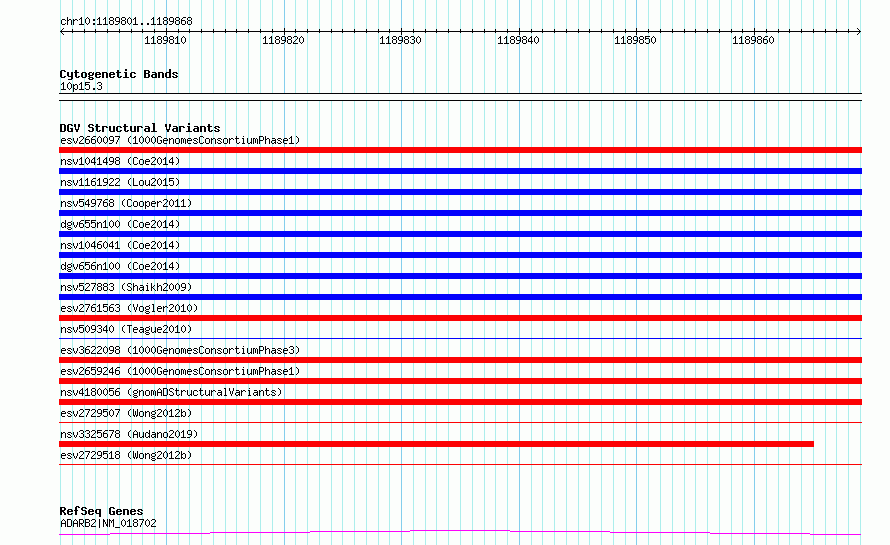Screen dimensions: 890x545
Task: Click ruler position 1189860
Action: [x=753, y=40]
